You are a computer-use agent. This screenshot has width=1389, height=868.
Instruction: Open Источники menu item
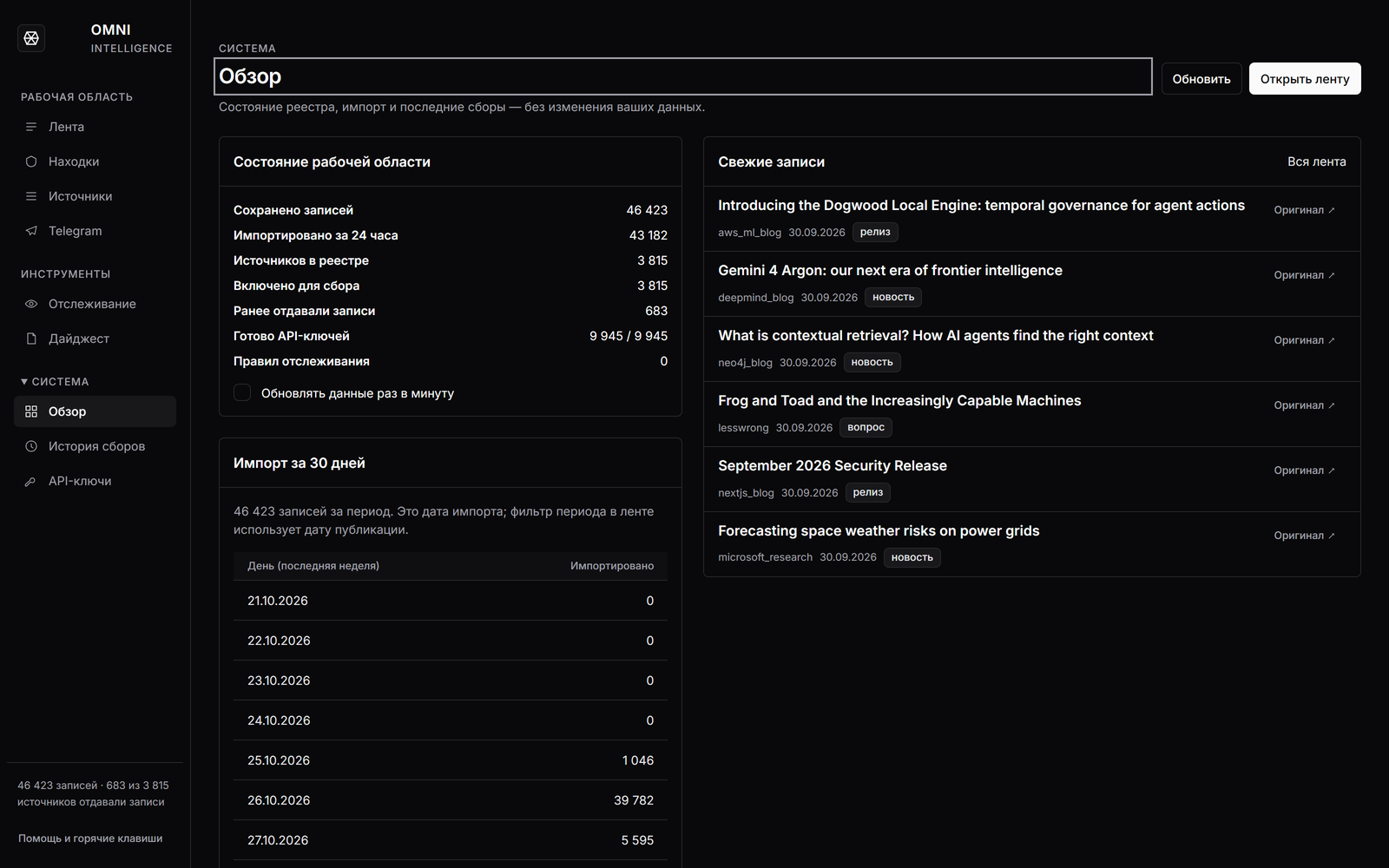pos(95,196)
